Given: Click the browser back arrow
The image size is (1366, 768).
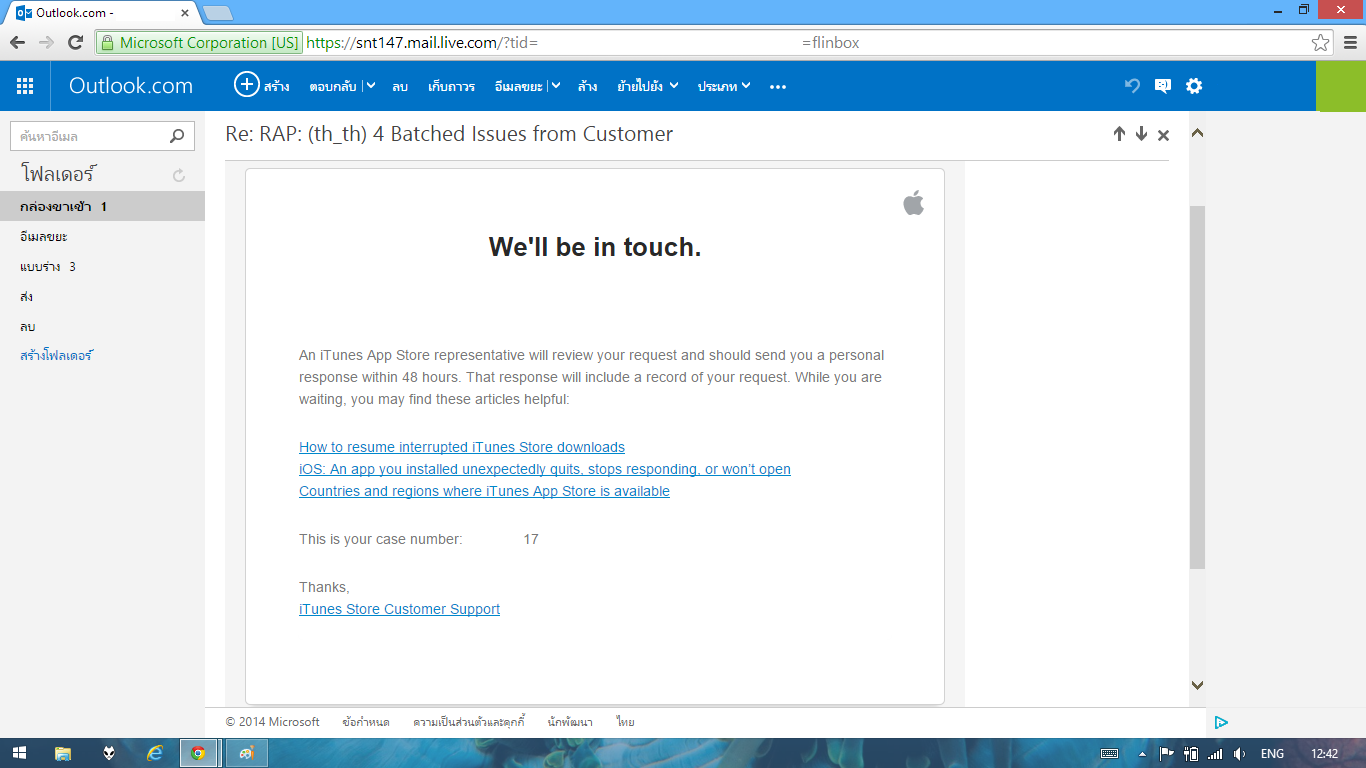Looking at the screenshot, I should pos(17,42).
